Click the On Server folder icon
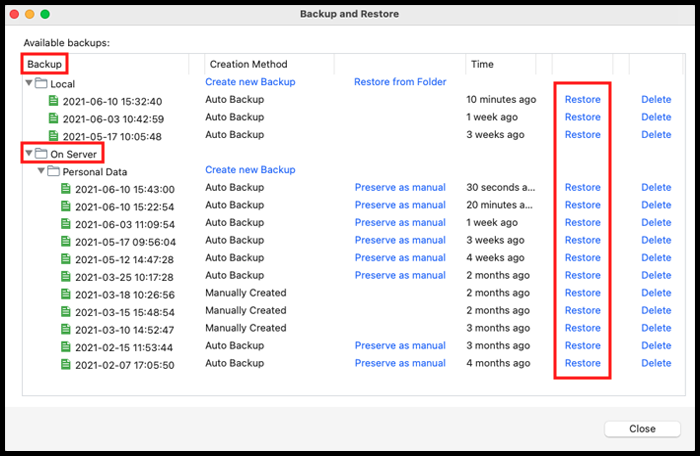 [x=41, y=154]
